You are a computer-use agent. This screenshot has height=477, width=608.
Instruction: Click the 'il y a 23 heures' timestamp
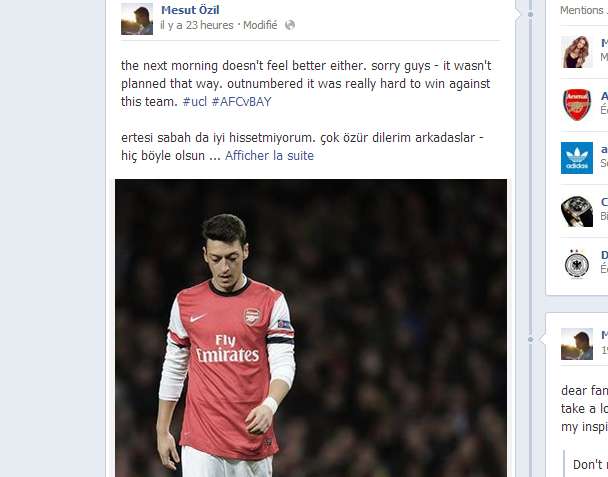point(197,25)
